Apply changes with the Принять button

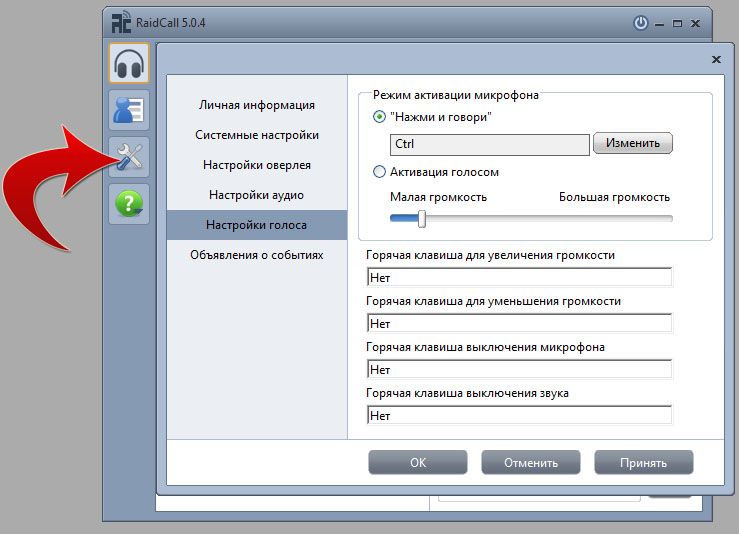point(643,462)
